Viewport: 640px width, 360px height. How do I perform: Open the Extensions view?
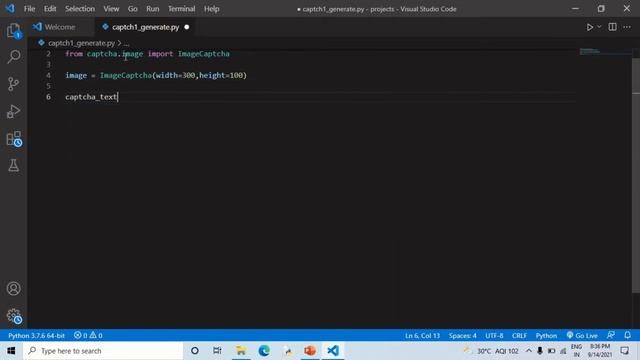(14, 139)
